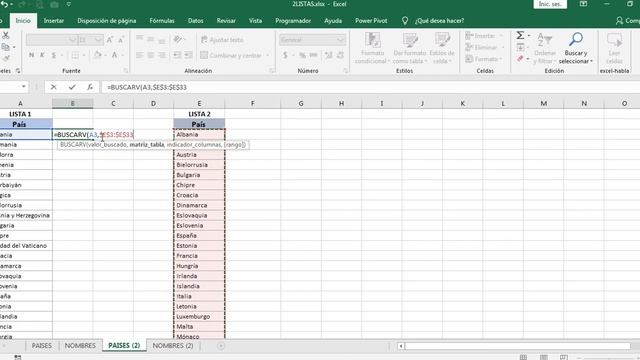Toggle Align Left
Screen dimensions: 640x360
(x=140, y=55)
